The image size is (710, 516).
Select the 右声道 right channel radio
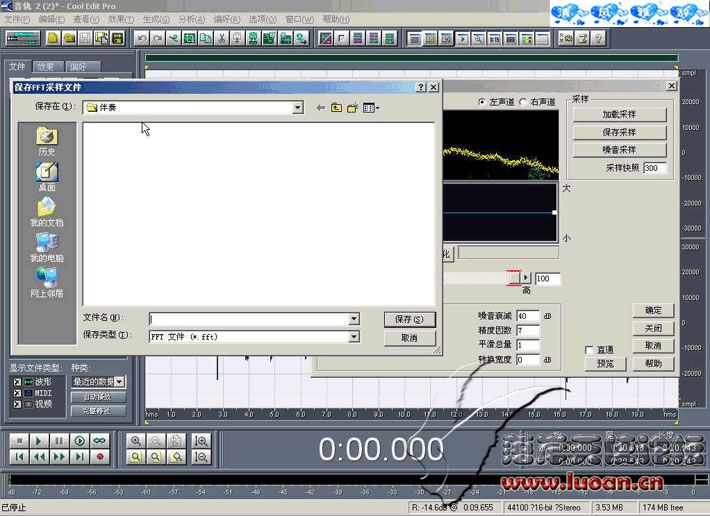(x=523, y=102)
